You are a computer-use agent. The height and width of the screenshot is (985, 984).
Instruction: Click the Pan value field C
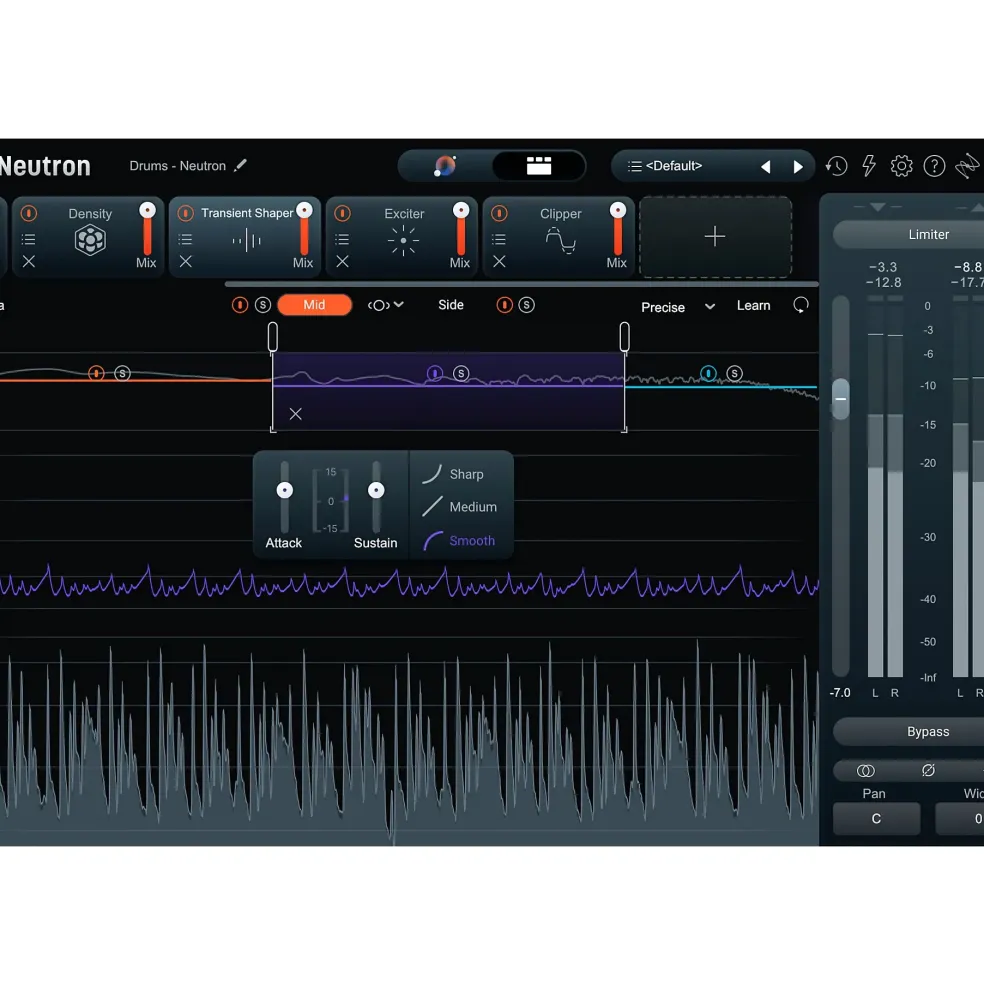pos(876,819)
